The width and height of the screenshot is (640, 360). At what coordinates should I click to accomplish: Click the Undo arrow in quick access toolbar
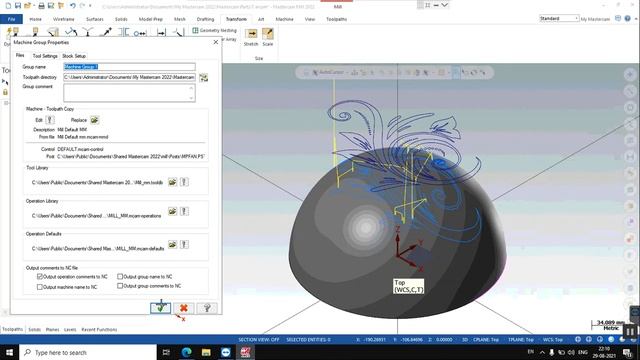[x=73, y=6]
